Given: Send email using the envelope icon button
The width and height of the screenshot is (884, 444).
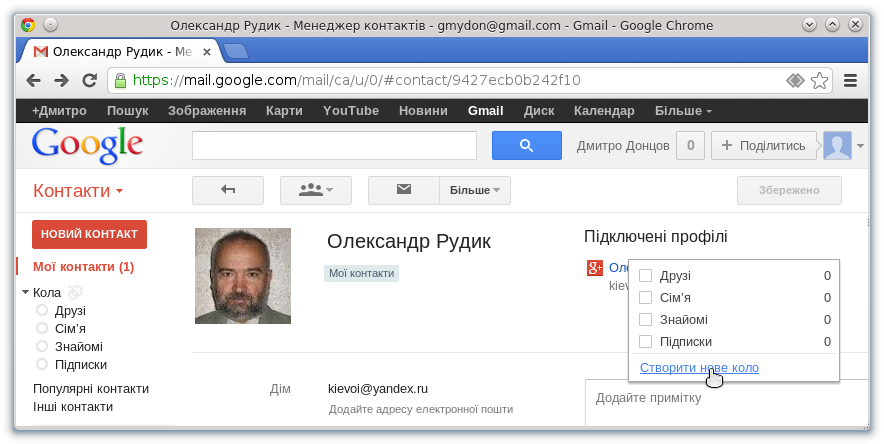Looking at the screenshot, I should (x=404, y=190).
